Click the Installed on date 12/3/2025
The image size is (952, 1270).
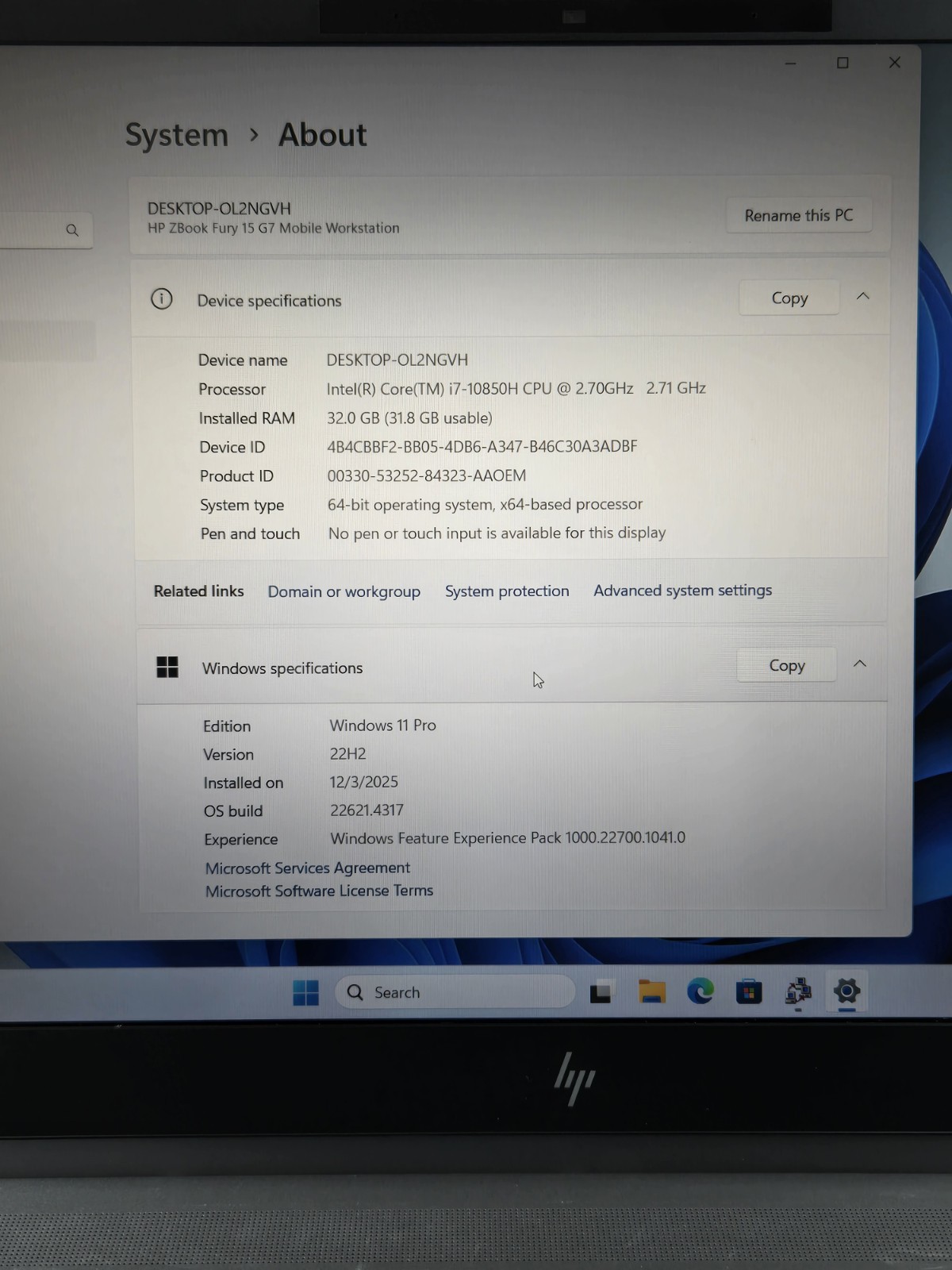363,782
